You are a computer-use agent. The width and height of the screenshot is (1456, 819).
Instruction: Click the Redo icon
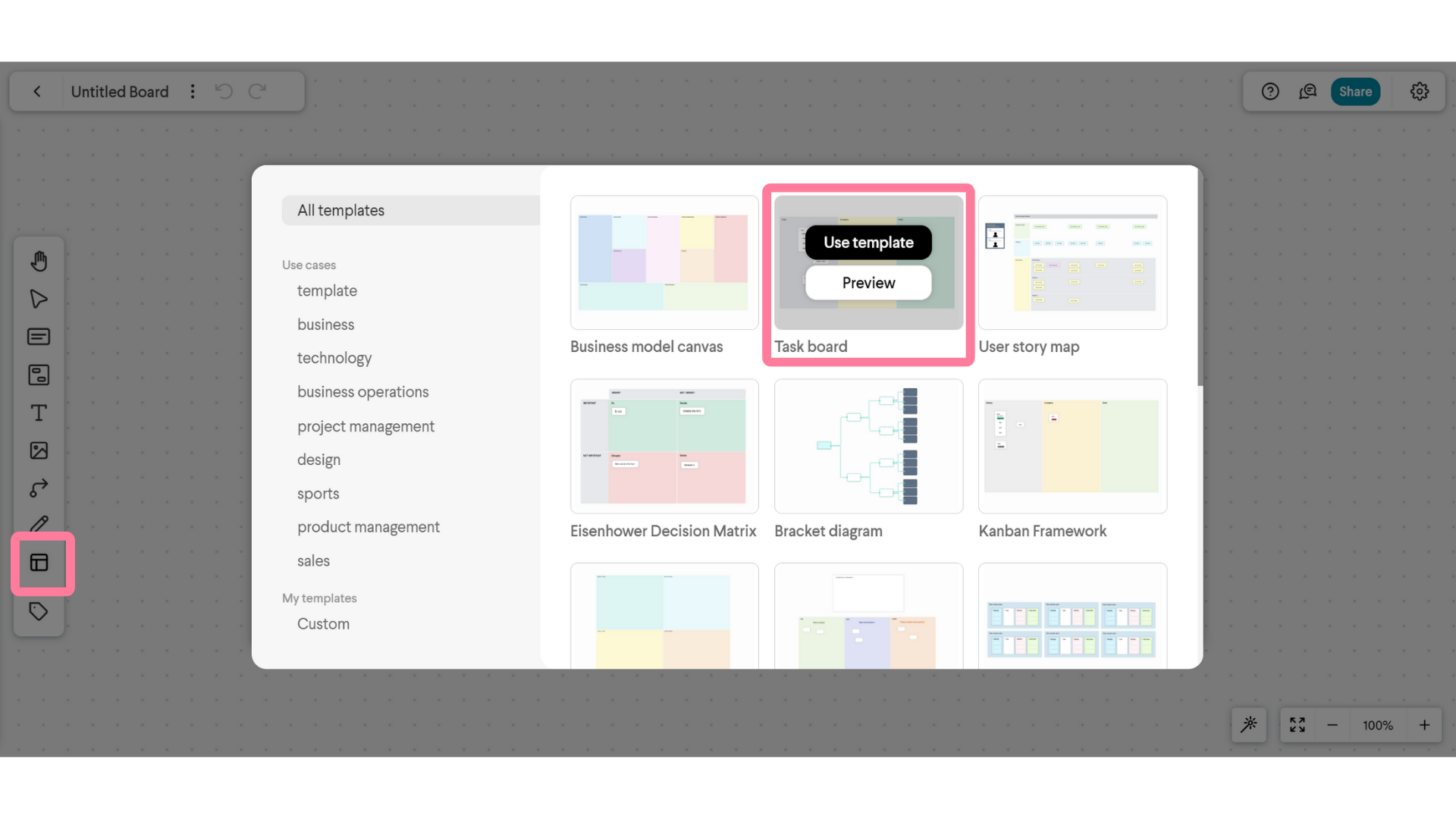pos(257,92)
